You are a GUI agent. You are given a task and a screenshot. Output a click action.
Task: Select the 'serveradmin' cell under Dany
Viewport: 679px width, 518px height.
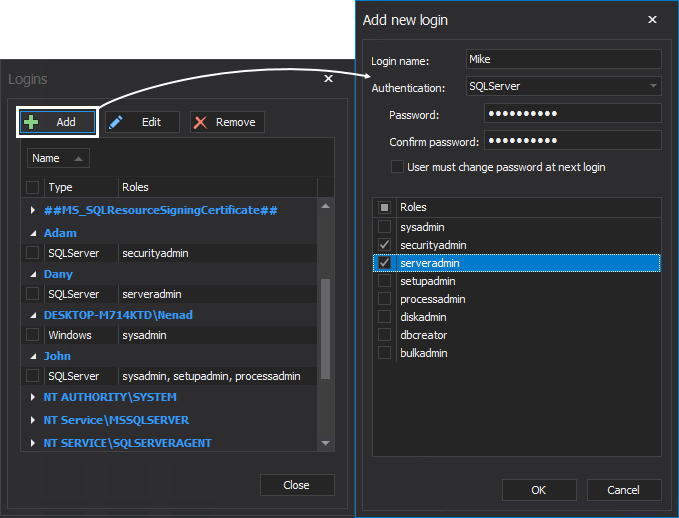(218, 294)
